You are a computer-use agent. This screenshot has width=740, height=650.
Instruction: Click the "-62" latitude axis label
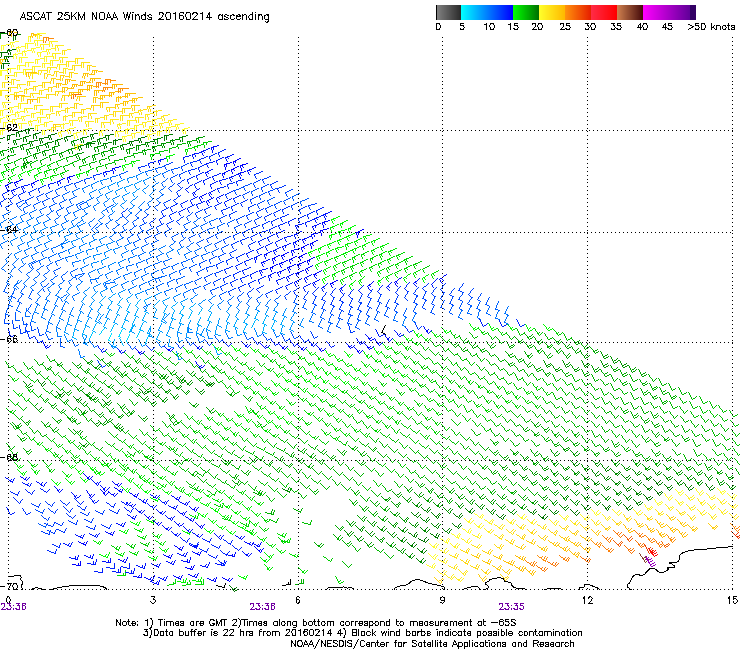pyautogui.click(x=9, y=127)
